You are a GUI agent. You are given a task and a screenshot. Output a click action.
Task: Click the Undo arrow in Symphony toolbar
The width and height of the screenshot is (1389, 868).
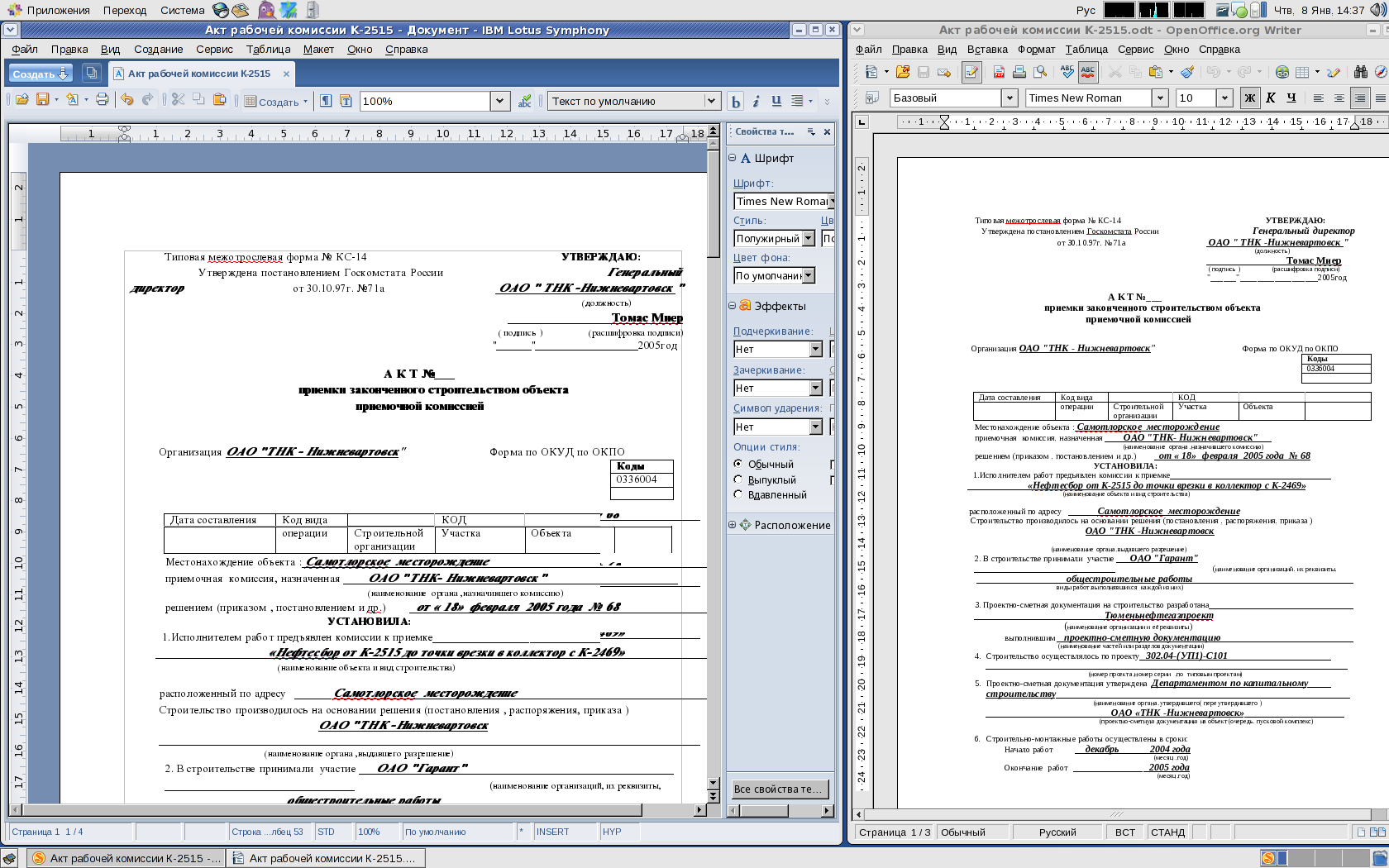pos(126,100)
